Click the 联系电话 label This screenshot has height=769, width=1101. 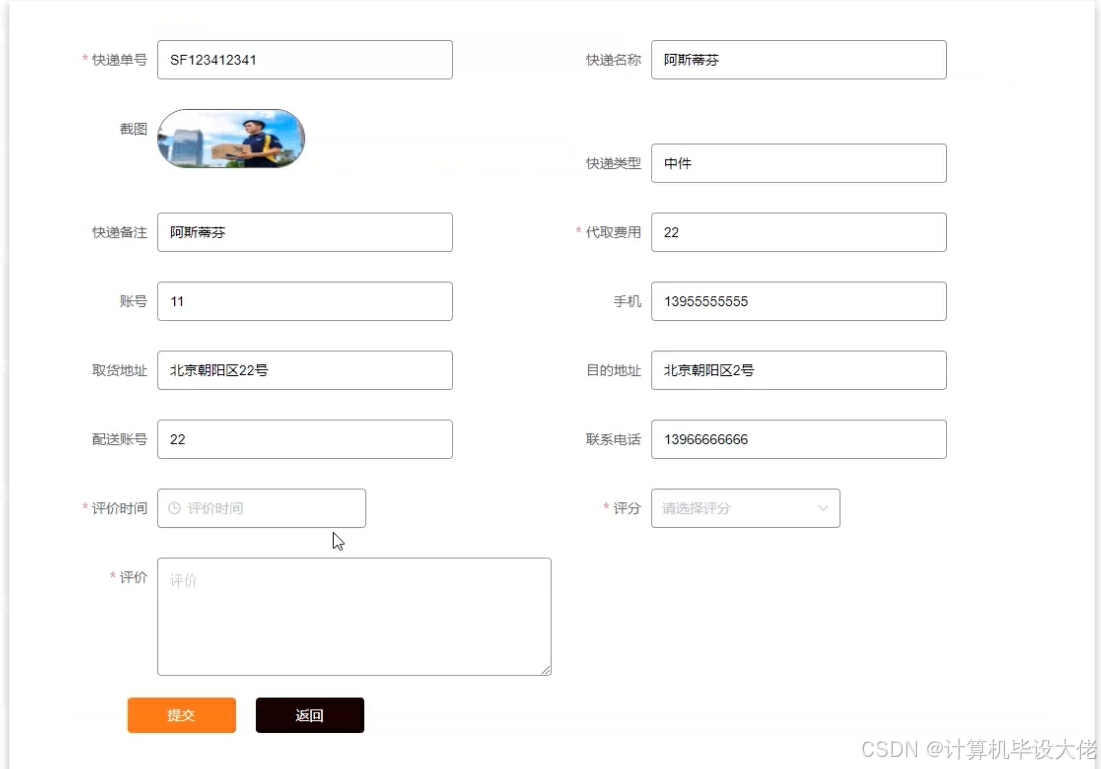tap(613, 439)
